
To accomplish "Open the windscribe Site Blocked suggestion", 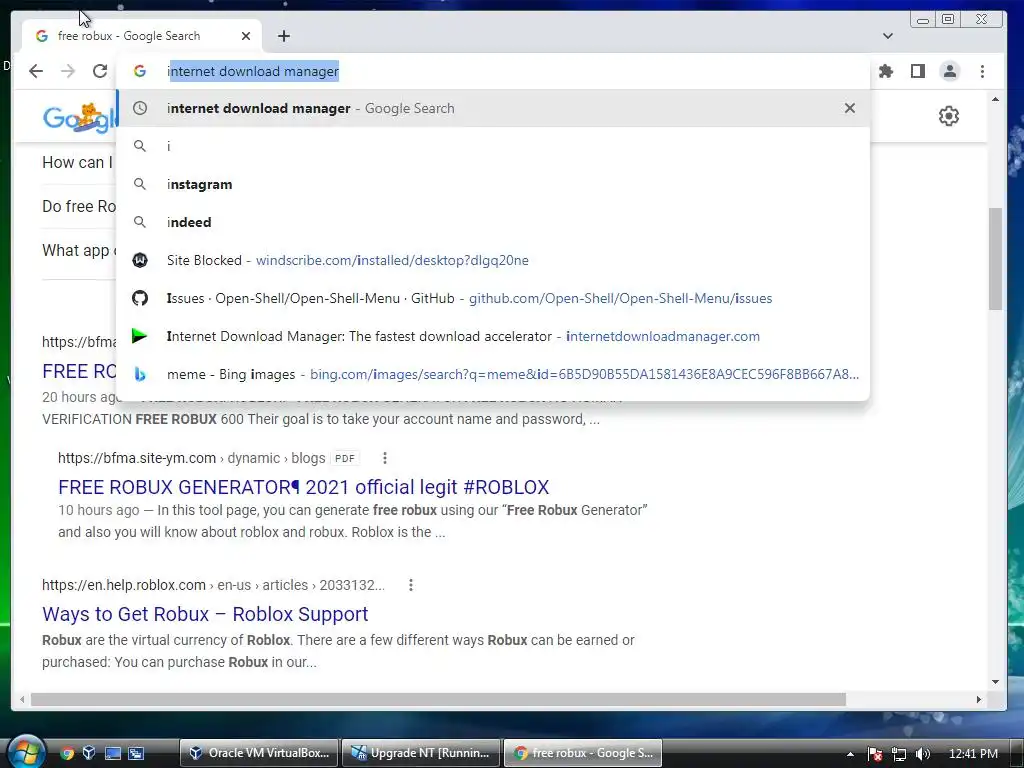I will [493, 260].
